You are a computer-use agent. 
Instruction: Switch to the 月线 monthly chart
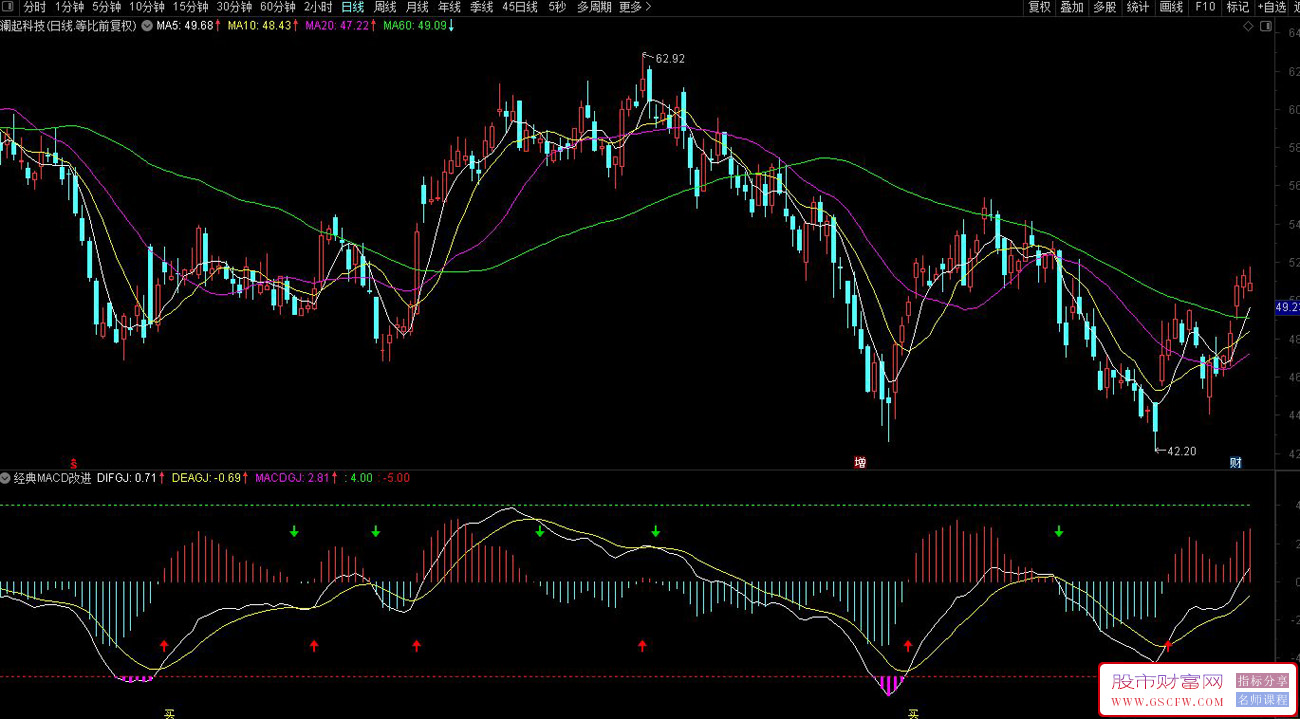(417, 7)
